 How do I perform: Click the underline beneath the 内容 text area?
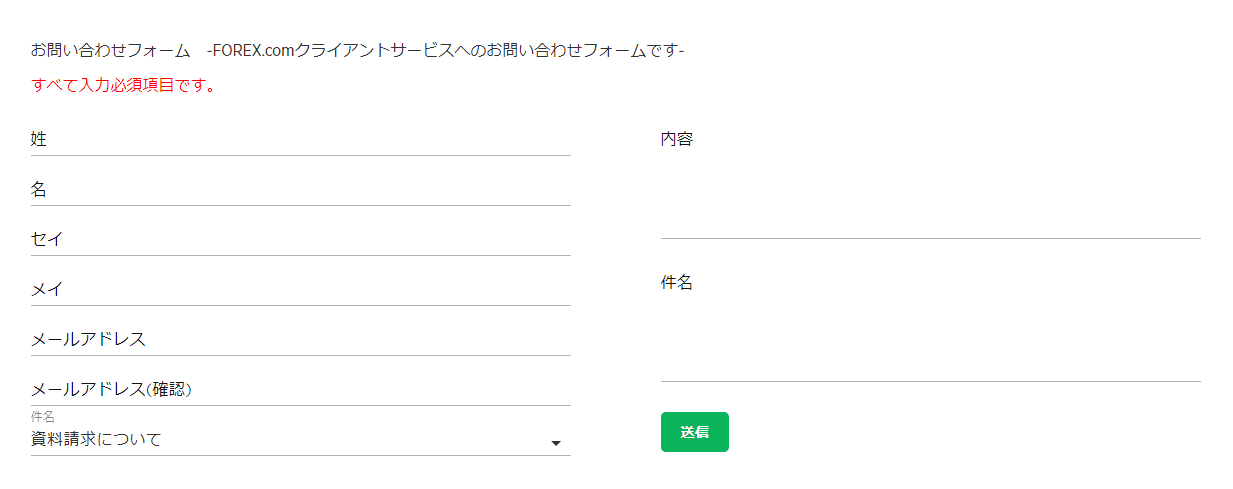coord(930,238)
